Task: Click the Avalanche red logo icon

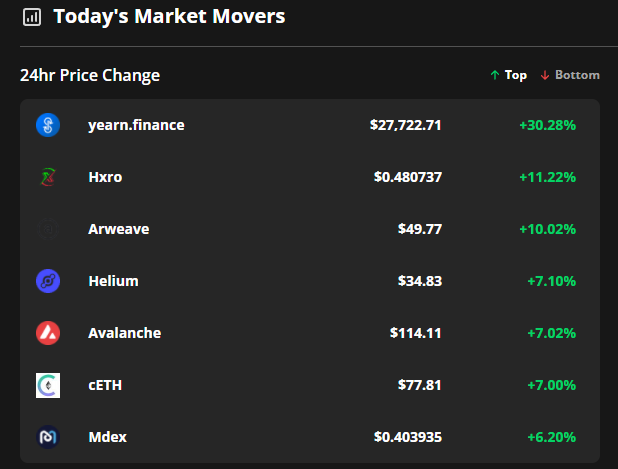Action: coord(48,333)
